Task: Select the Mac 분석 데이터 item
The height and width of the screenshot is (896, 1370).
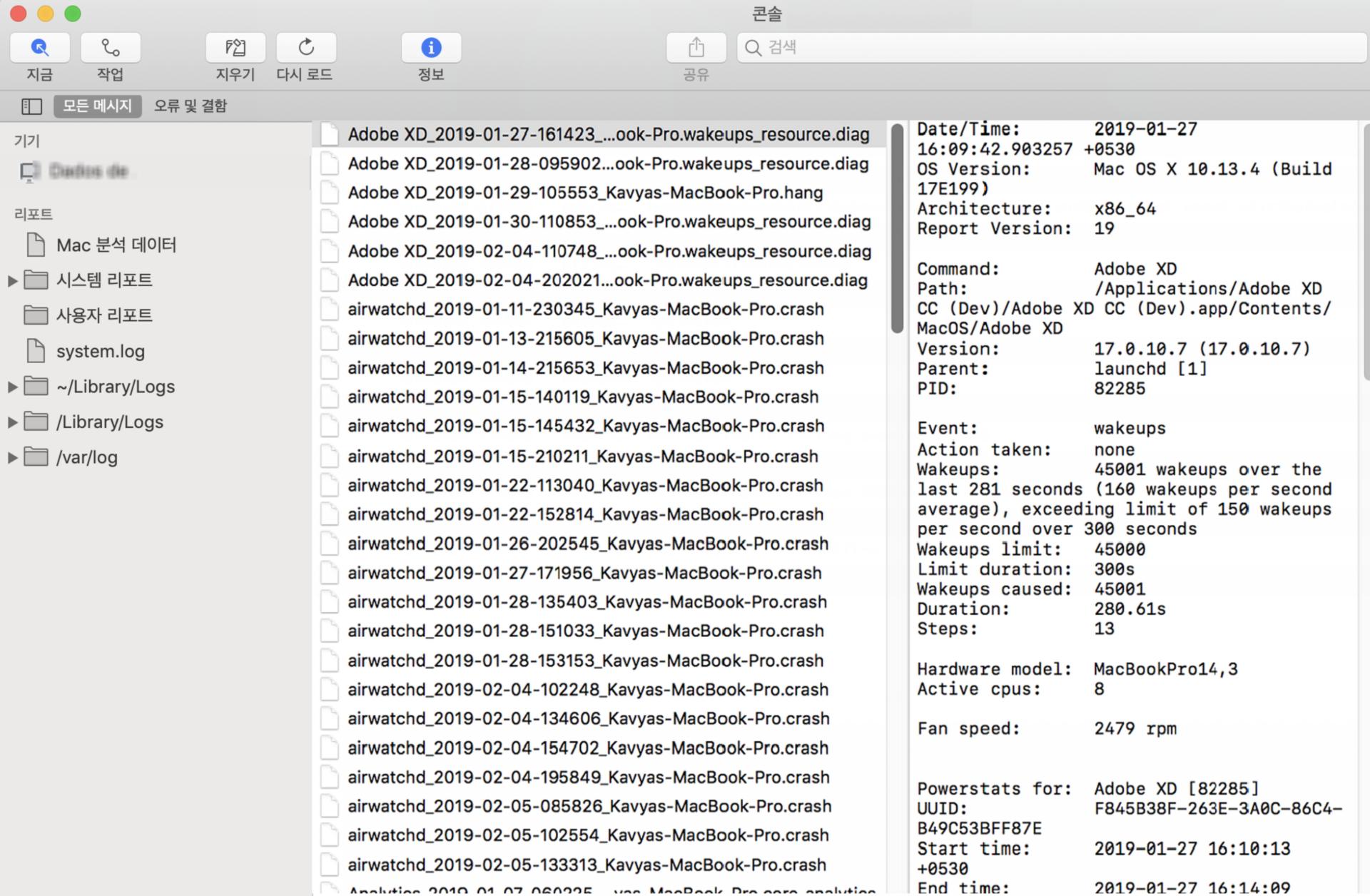Action: [x=116, y=245]
